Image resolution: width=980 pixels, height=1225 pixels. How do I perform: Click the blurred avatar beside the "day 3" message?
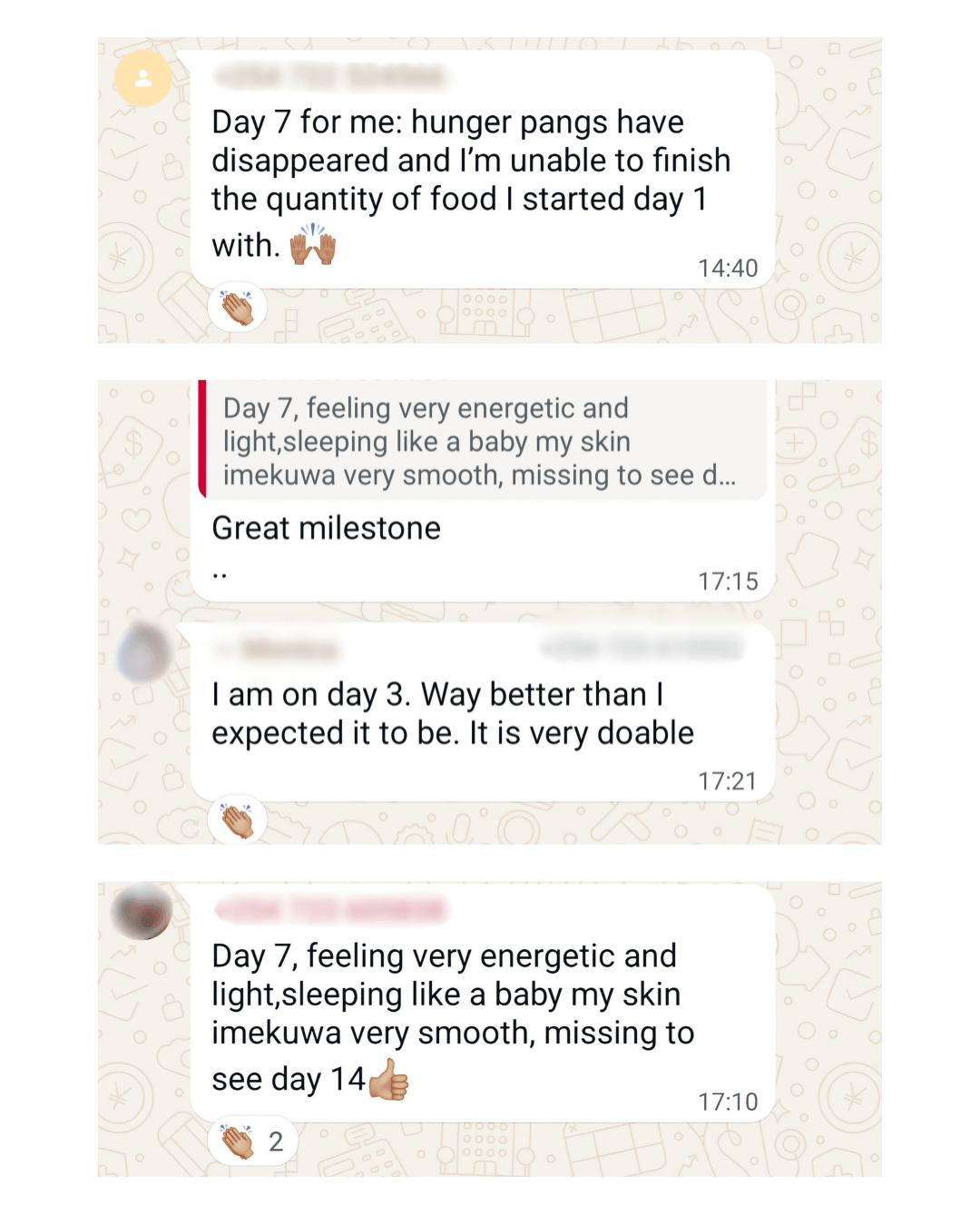[x=143, y=653]
